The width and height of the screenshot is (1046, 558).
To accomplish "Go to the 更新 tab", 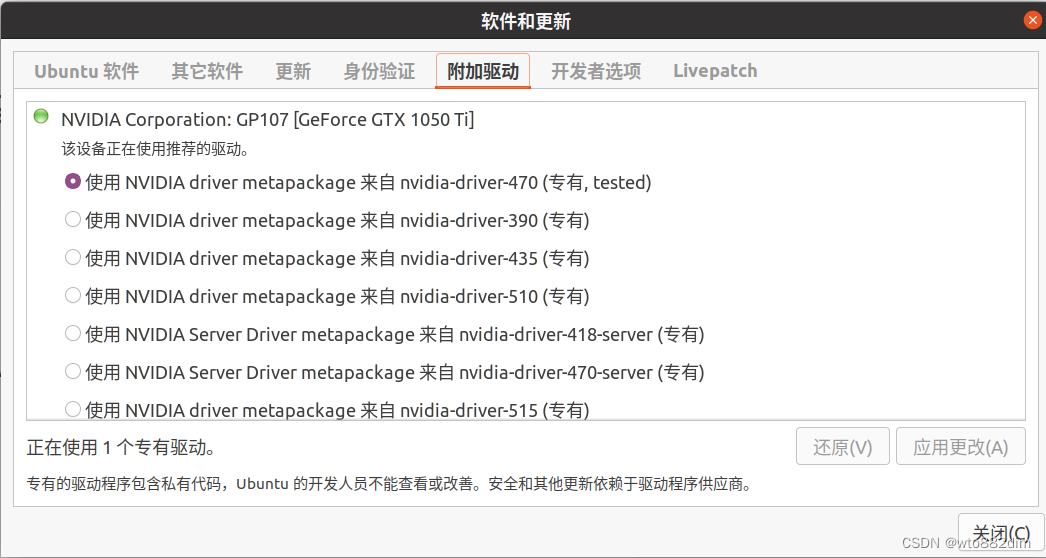I will pos(294,71).
